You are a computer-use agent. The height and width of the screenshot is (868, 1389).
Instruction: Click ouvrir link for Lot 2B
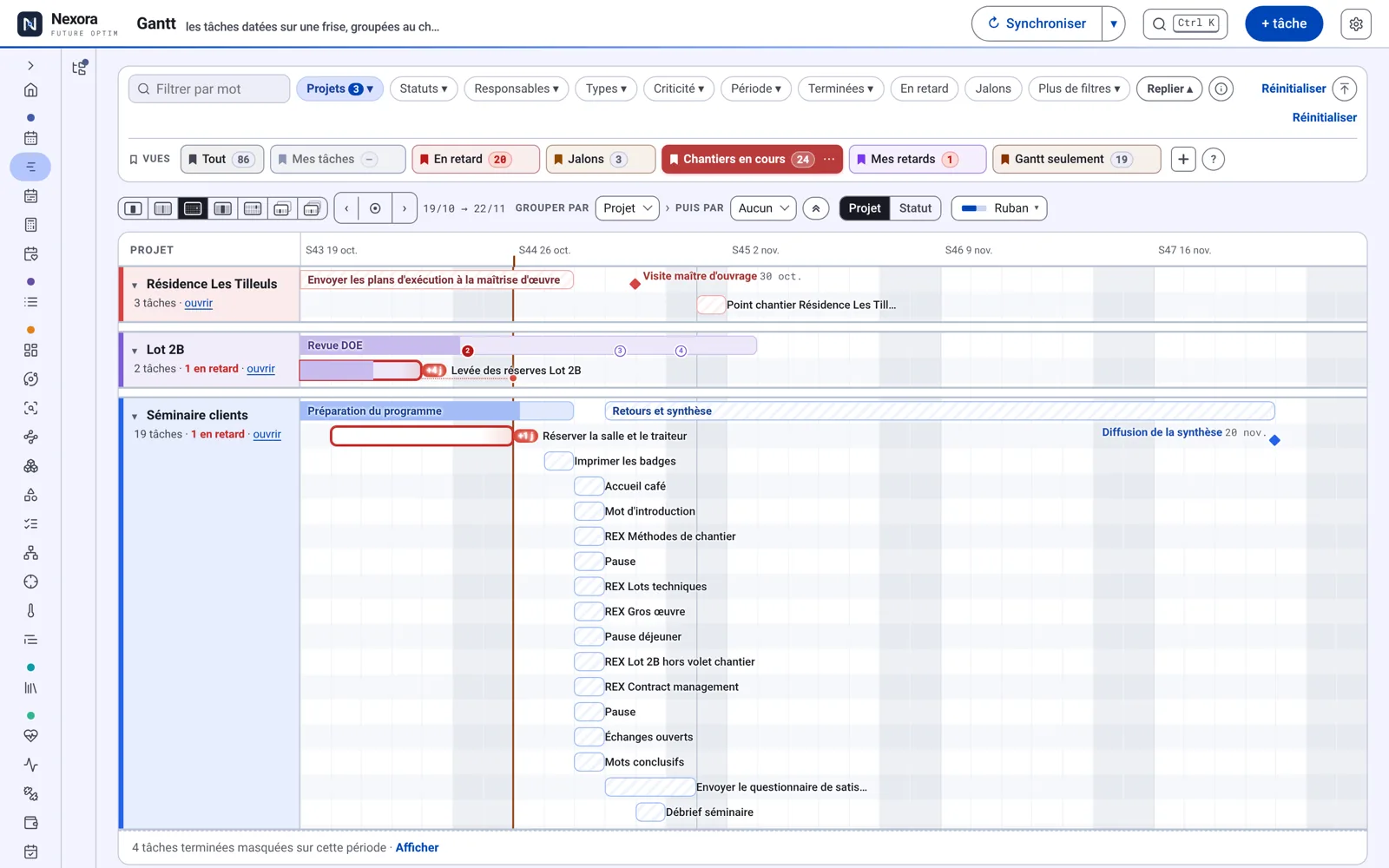pos(260,369)
